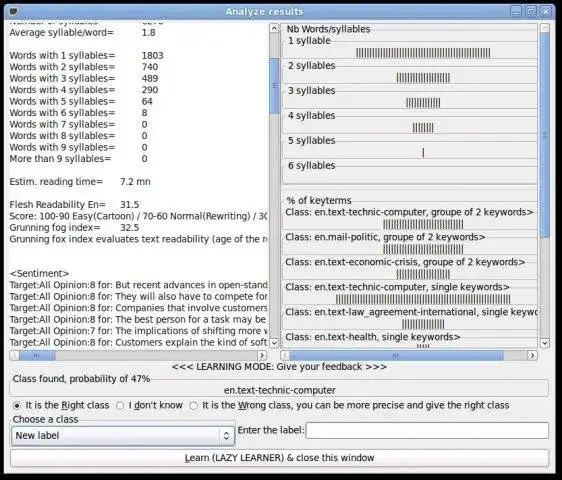Click the 'Grunning fox index evaluates text readability' line

click(139, 239)
